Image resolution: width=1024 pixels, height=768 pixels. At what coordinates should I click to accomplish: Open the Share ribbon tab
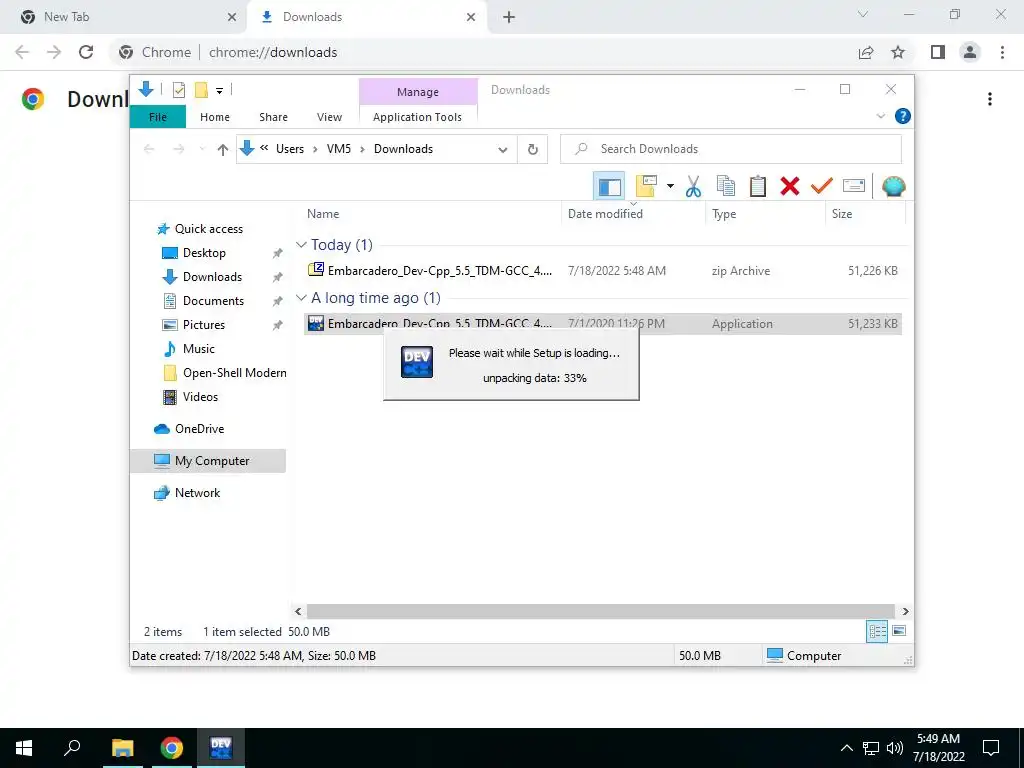273,117
